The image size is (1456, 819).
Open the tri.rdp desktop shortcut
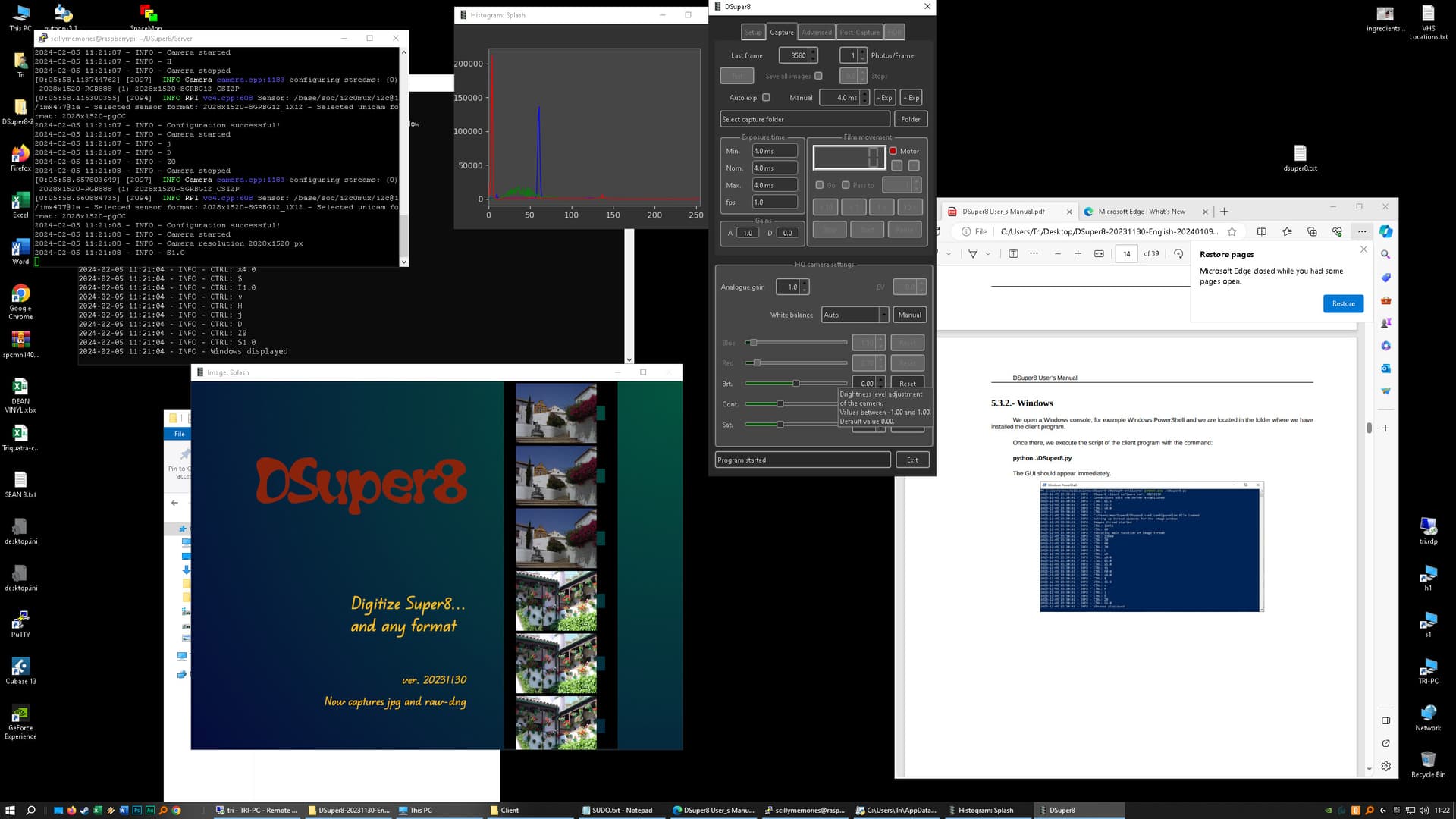pos(1428,530)
